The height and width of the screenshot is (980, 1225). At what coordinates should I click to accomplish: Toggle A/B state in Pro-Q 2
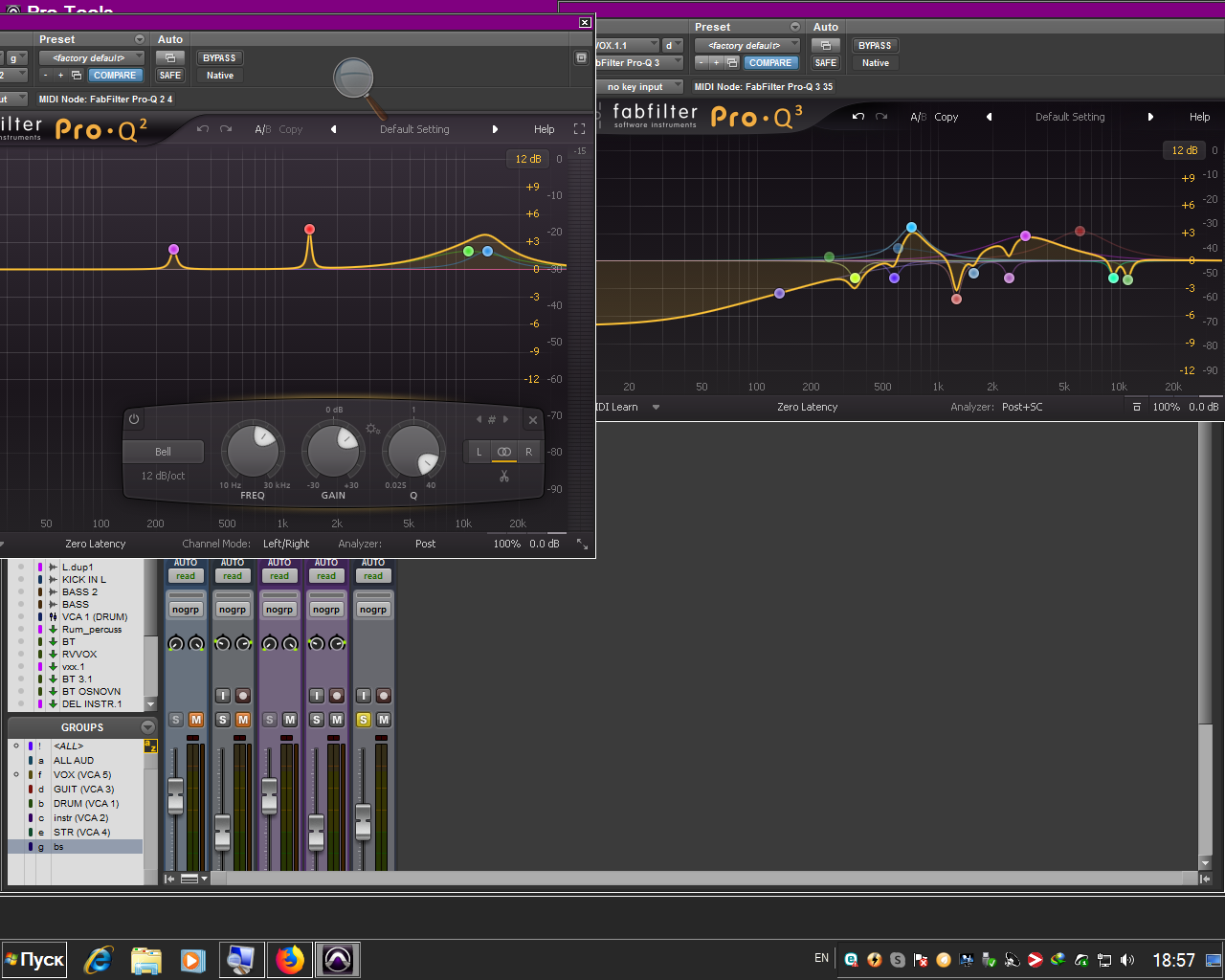point(262,129)
